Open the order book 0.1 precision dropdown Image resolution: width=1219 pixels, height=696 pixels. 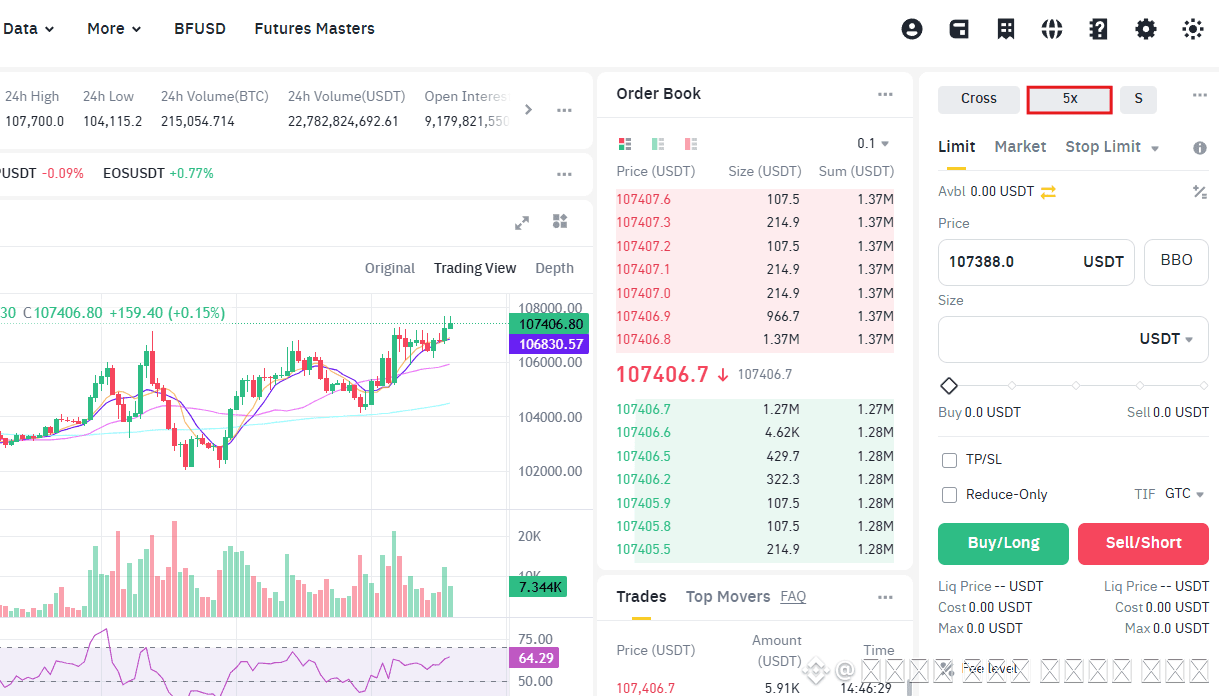click(x=873, y=143)
